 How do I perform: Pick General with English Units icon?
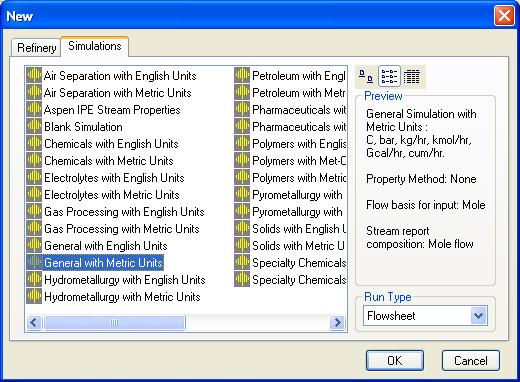pos(34,245)
